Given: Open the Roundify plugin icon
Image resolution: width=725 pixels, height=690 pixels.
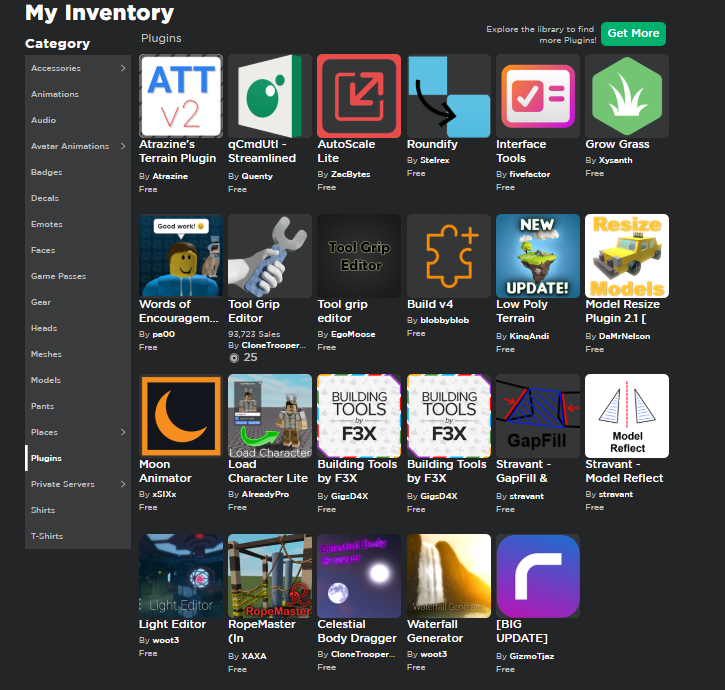Looking at the screenshot, I should 449,96.
